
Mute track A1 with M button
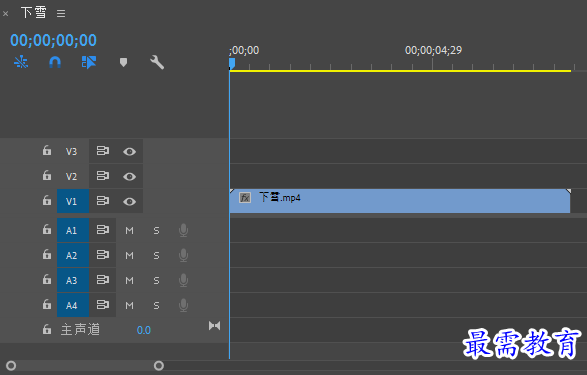pyautogui.click(x=130, y=231)
